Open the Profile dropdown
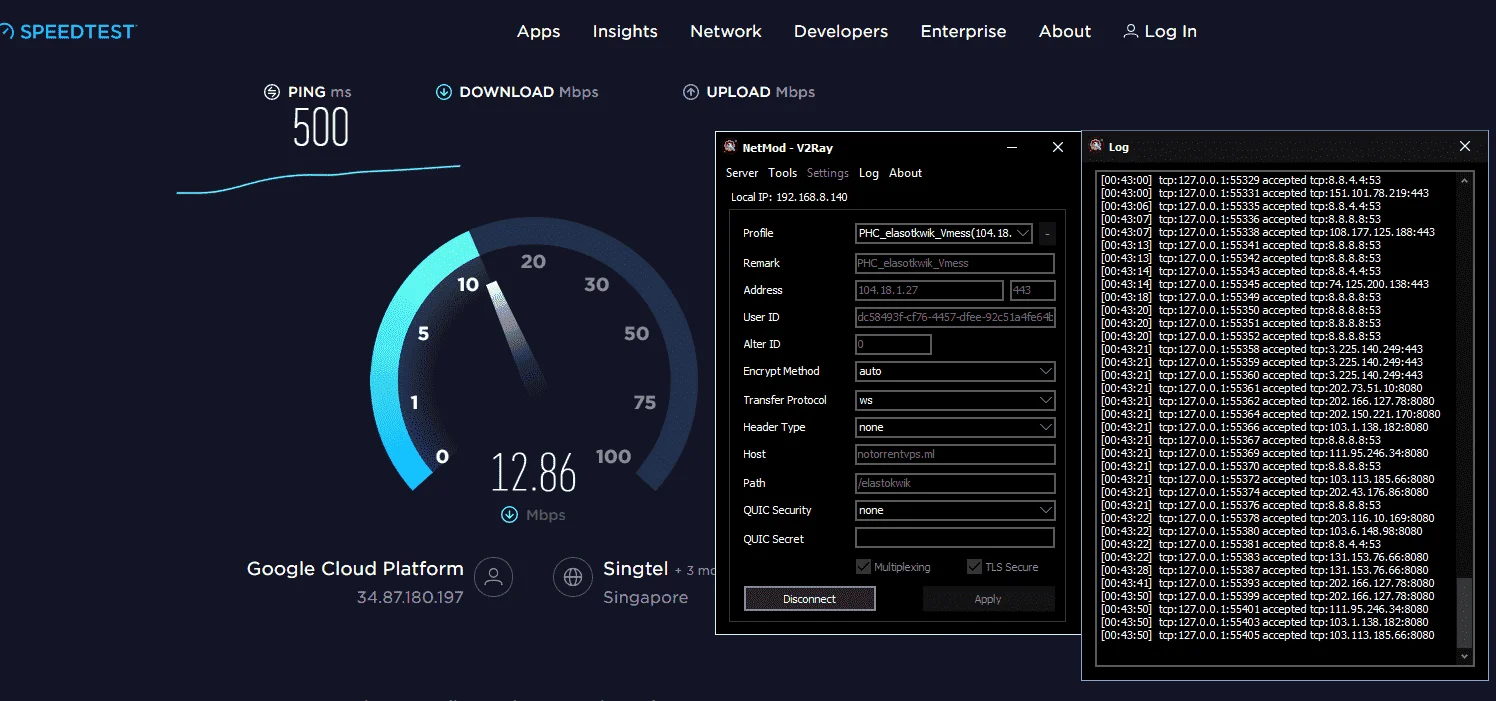 944,233
